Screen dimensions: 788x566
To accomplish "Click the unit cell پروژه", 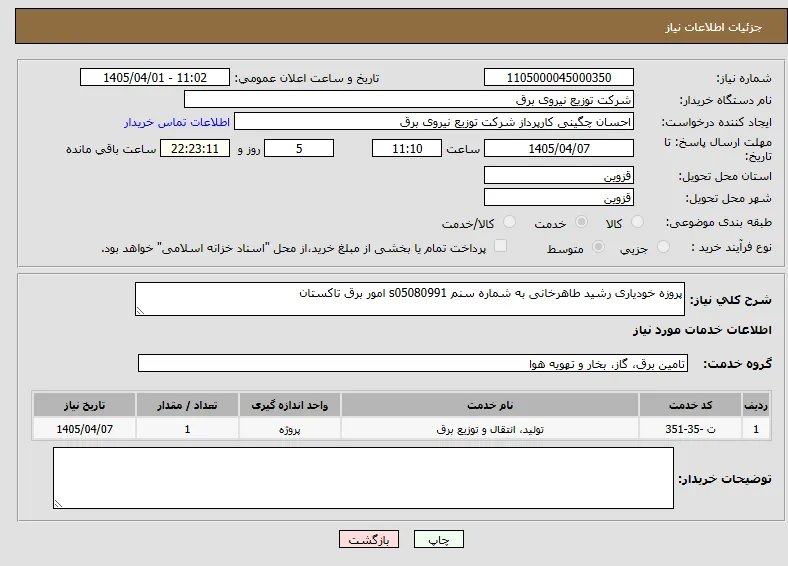I will (x=290, y=429).
